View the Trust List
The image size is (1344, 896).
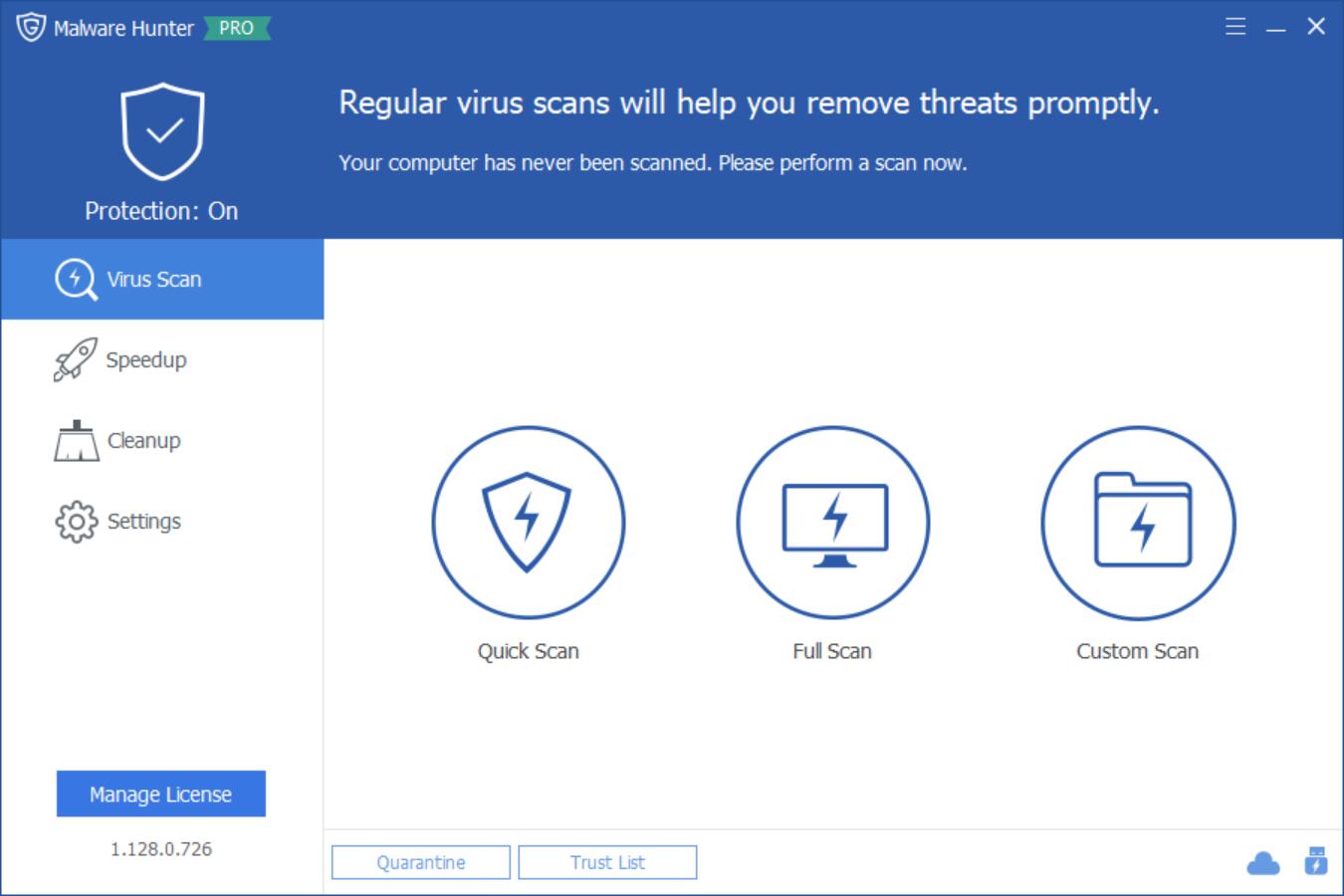click(607, 861)
